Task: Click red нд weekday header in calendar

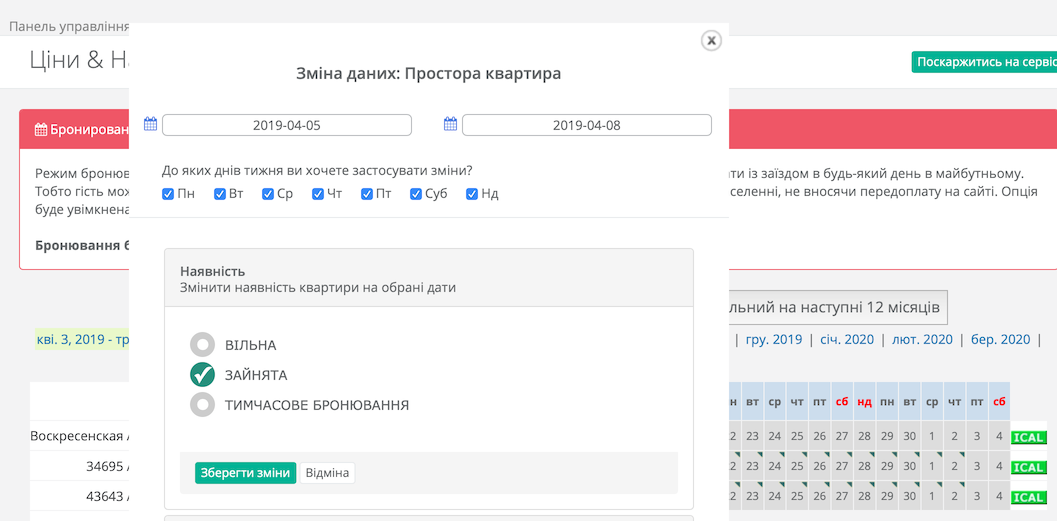Action: [x=864, y=402]
